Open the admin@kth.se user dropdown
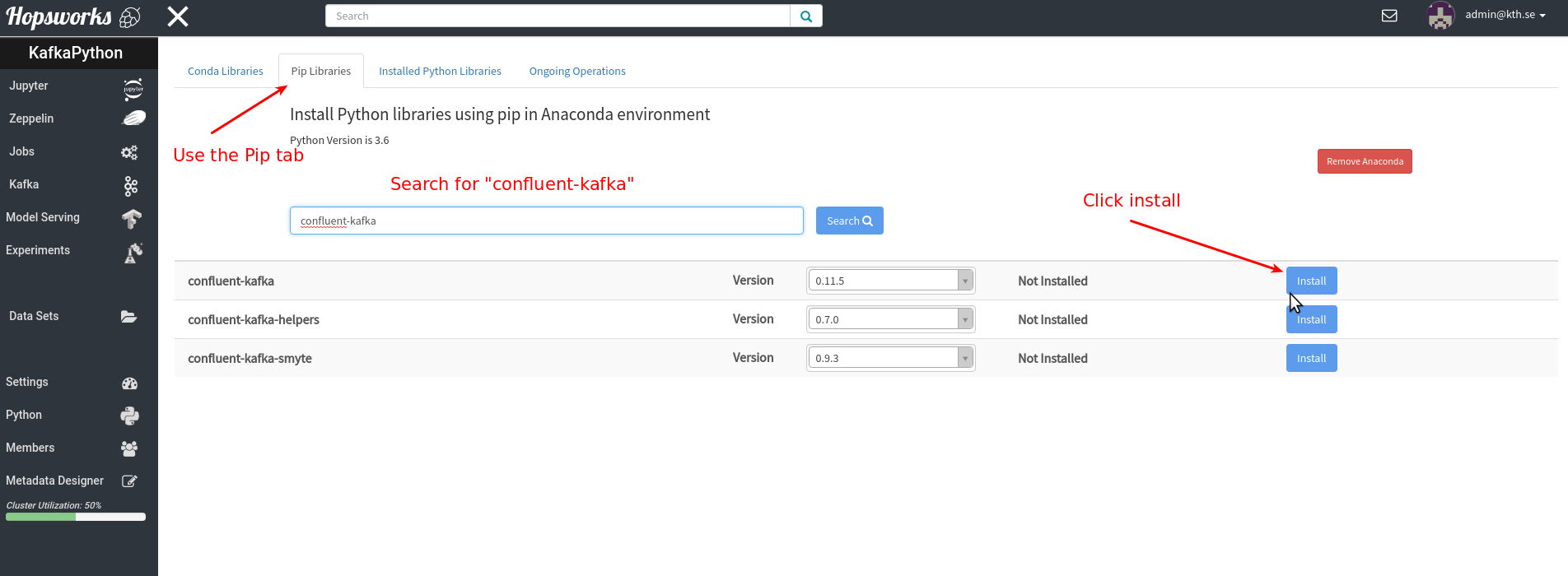This screenshot has width=1568, height=576. pos(1505,15)
